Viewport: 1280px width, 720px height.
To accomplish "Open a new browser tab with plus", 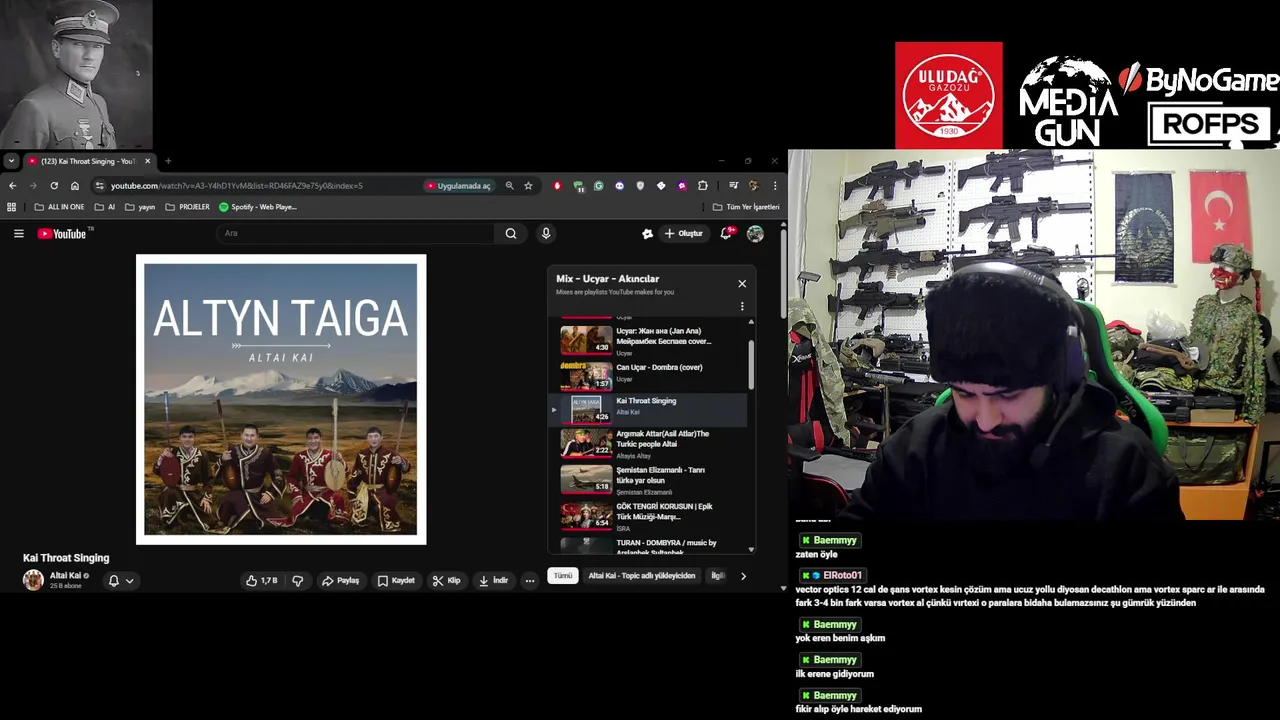I will tap(168, 161).
